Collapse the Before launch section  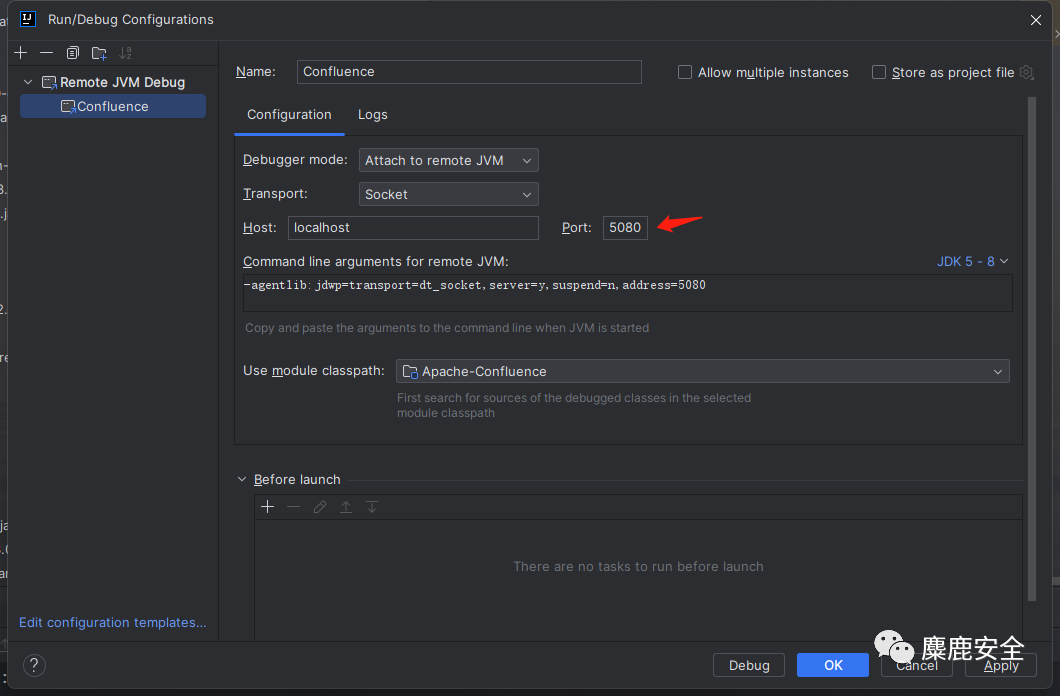242,479
